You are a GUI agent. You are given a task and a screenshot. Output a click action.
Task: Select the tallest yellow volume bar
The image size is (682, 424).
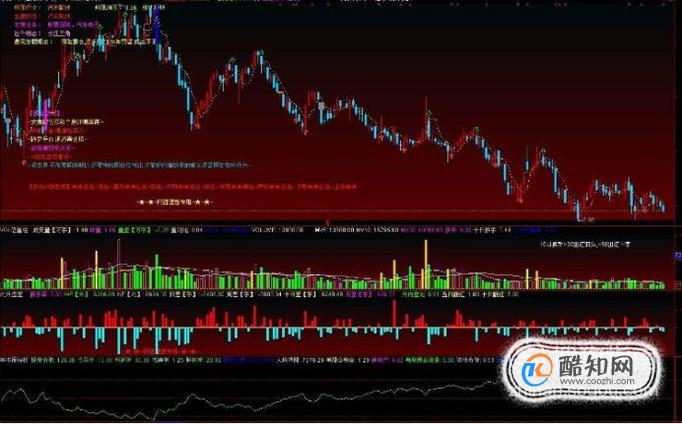pyautogui.click(x=426, y=264)
